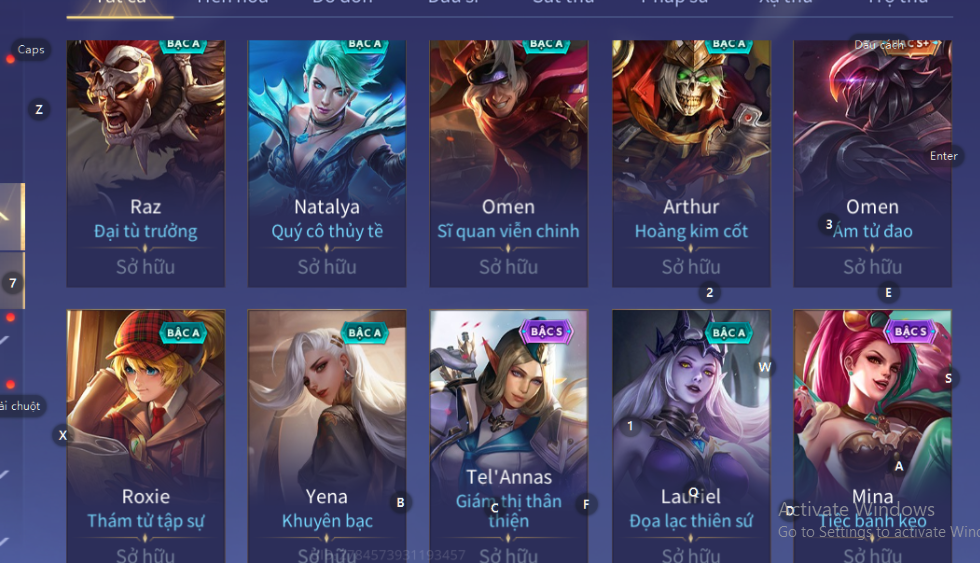The height and width of the screenshot is (563, 980).
Task: Select Yena Khuyên bạc skin card
Action: pyautogui.click(x=327, y=436)
